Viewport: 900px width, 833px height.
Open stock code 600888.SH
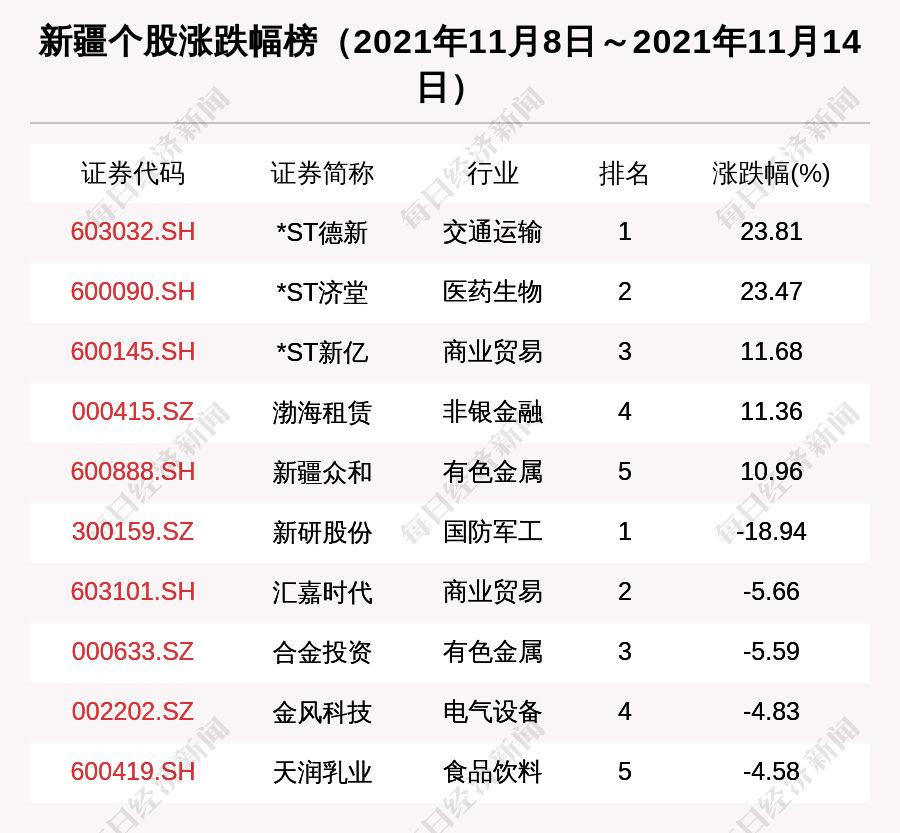133,472
